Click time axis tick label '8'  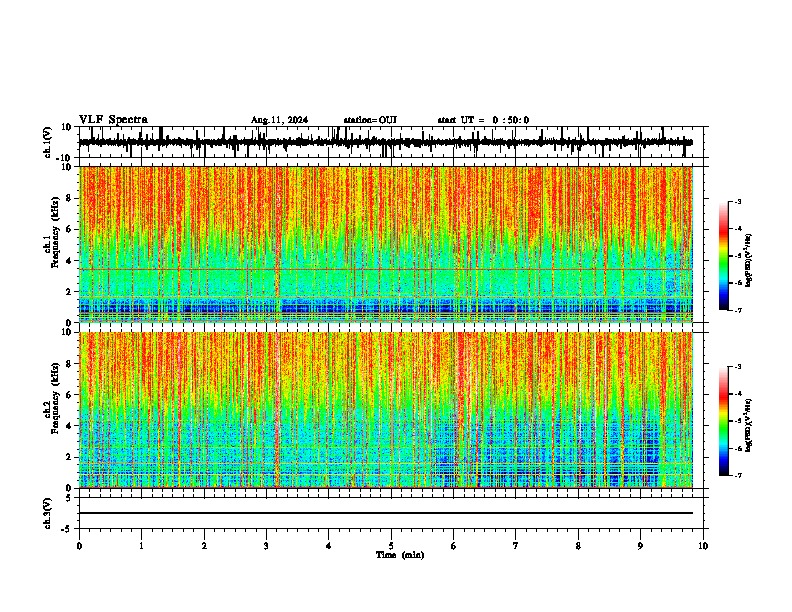click(x=578, y=546)
